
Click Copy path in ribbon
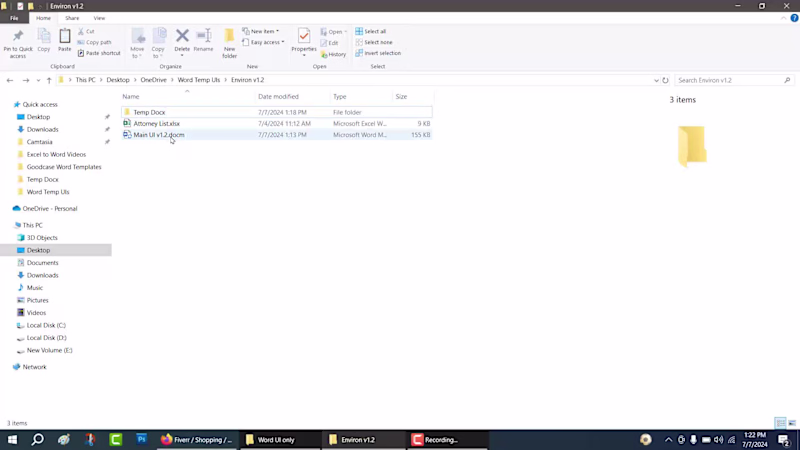pyautogui.click(x=94, y=42)
